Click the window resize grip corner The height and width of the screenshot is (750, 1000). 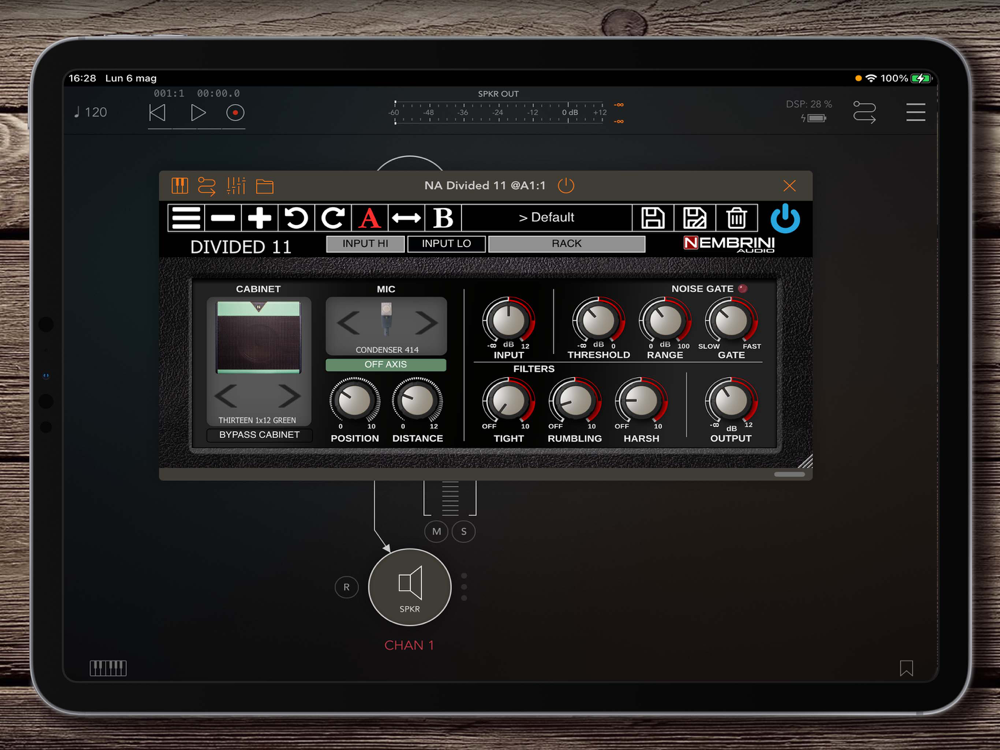click(x=805, y=461)
